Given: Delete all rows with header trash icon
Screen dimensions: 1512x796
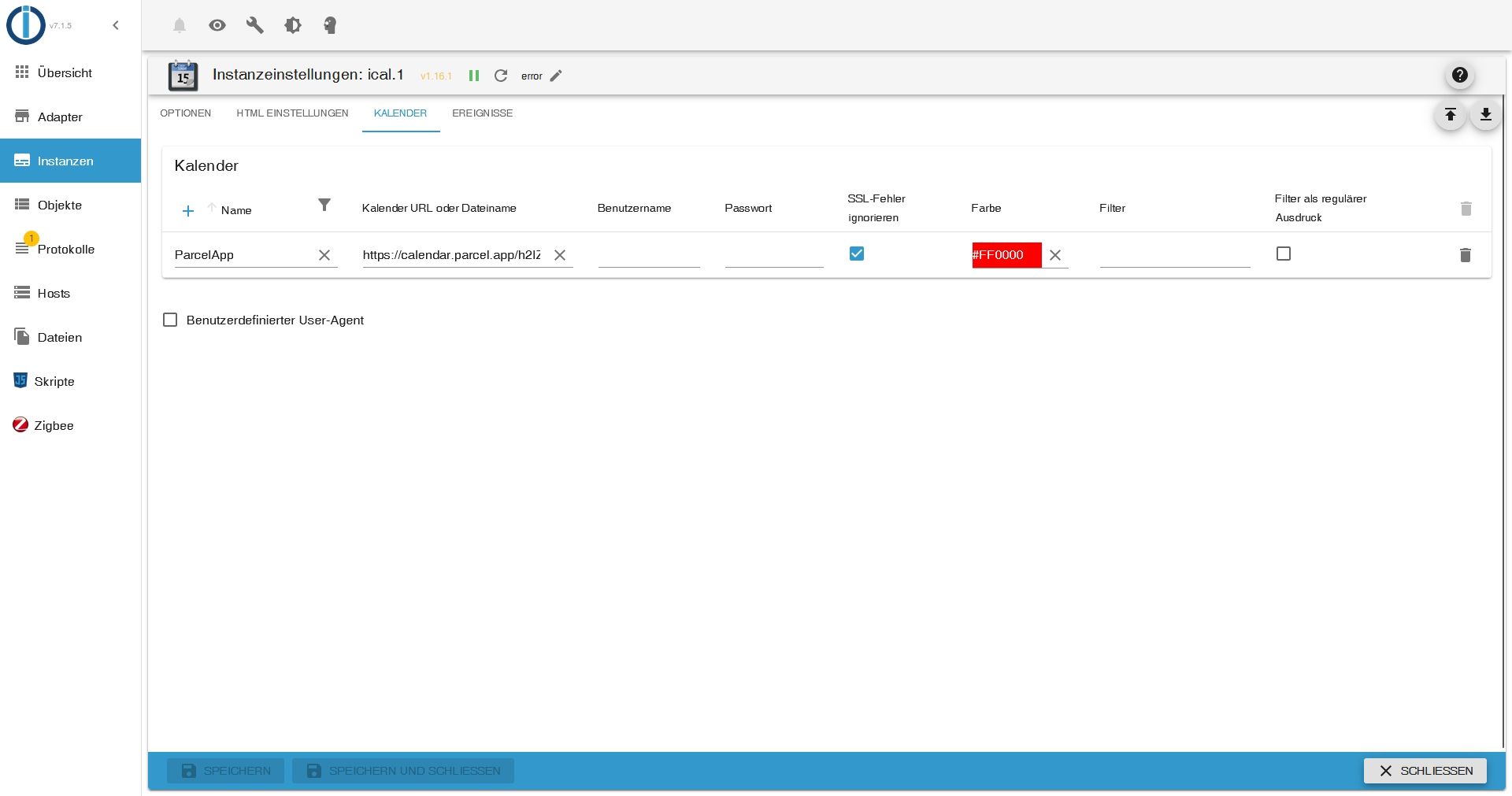Looking at the screenshot, I should (1466, 209).
